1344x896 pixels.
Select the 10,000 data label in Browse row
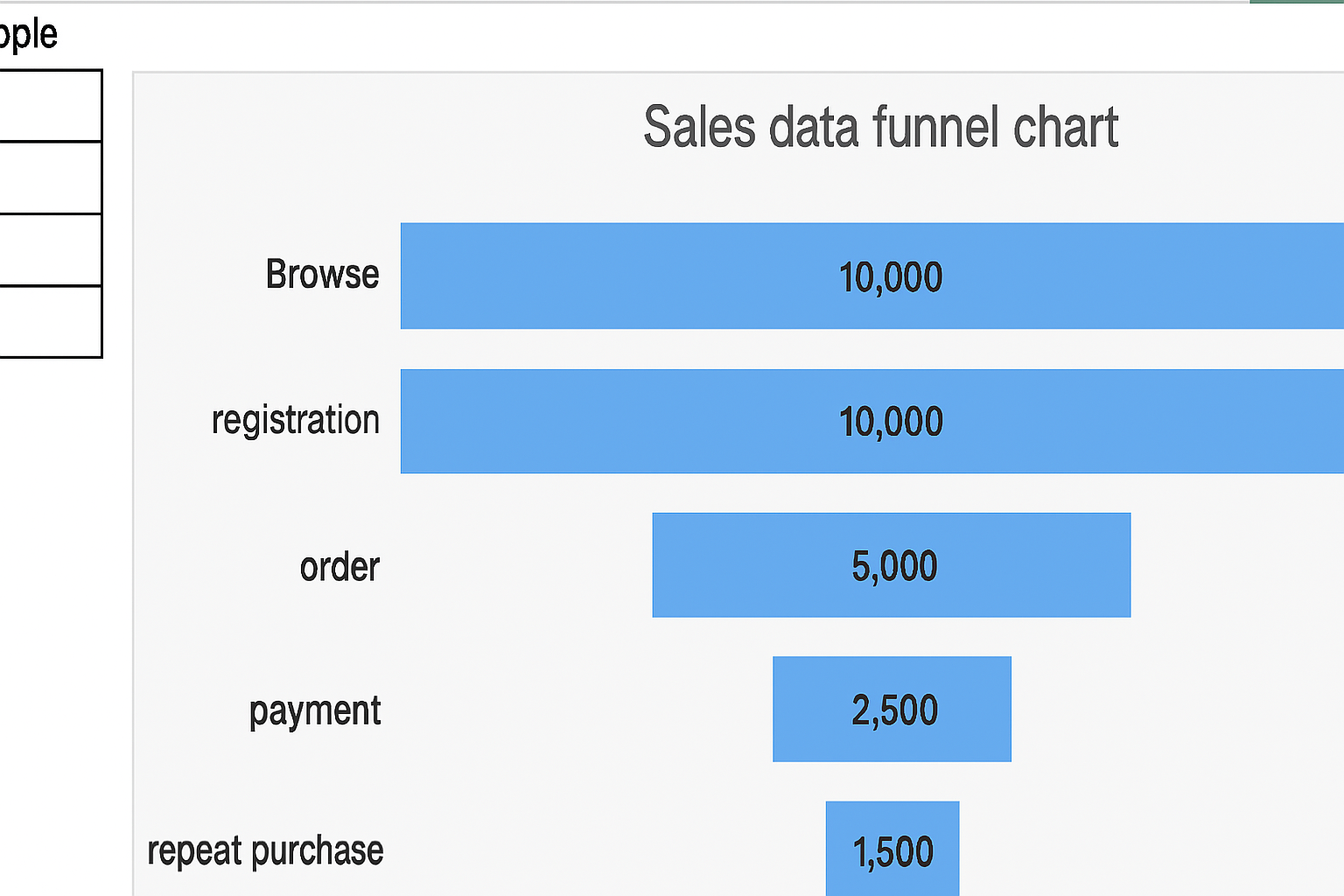[891, 277]
